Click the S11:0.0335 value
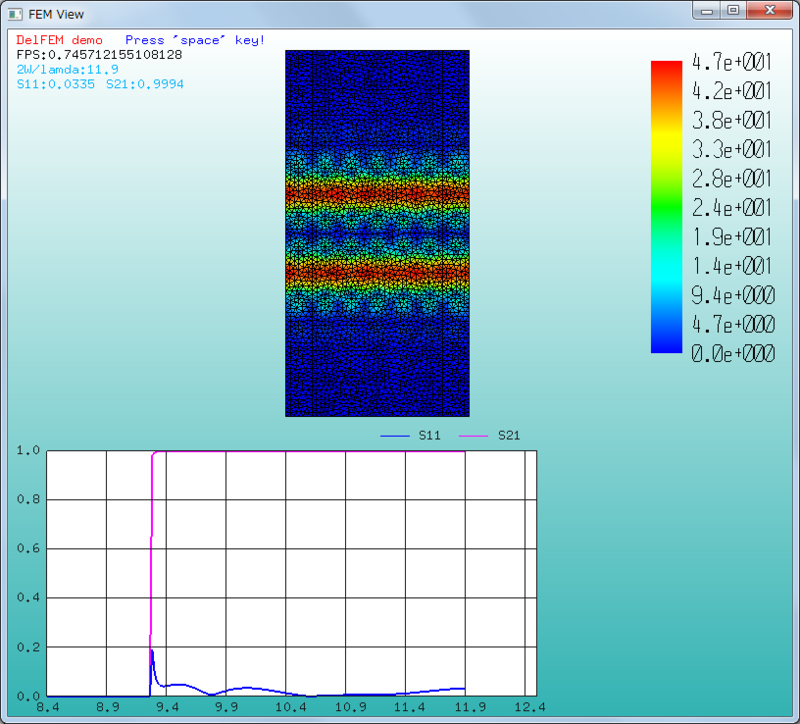This screenshot has height=724, width=800. tap(56, 84)
